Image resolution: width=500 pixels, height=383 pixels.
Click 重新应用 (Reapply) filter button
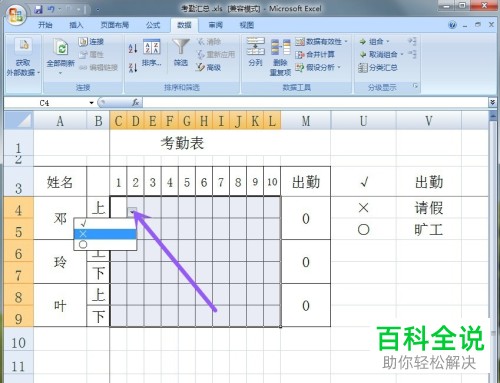click(x=216, y=54)
